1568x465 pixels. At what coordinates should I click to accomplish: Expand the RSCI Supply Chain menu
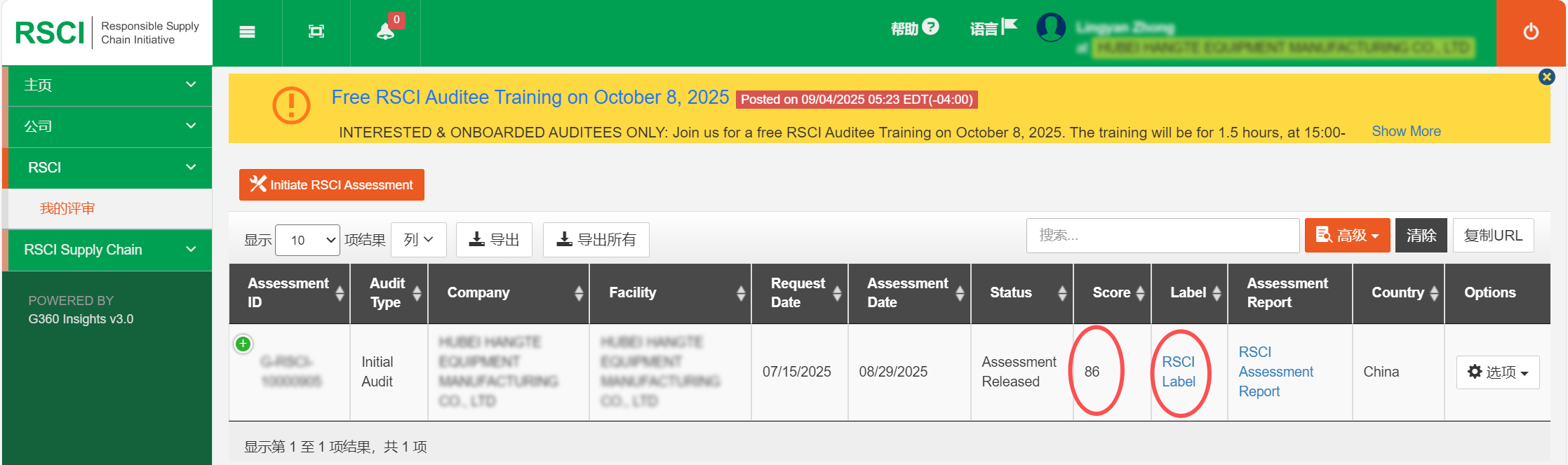(x=109, y=250)
